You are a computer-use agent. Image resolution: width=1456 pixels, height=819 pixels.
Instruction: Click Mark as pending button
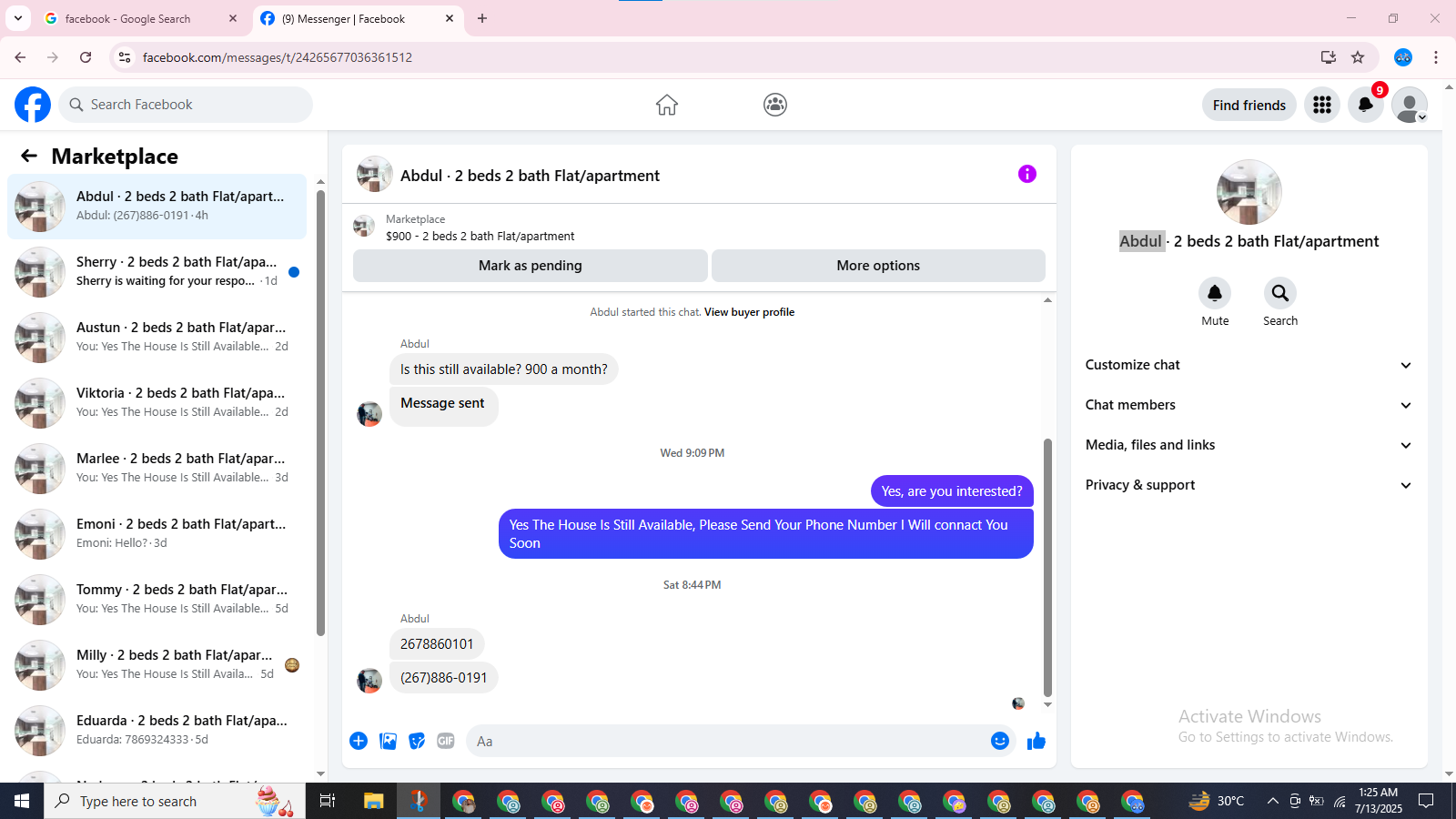[x=531, y=266]
